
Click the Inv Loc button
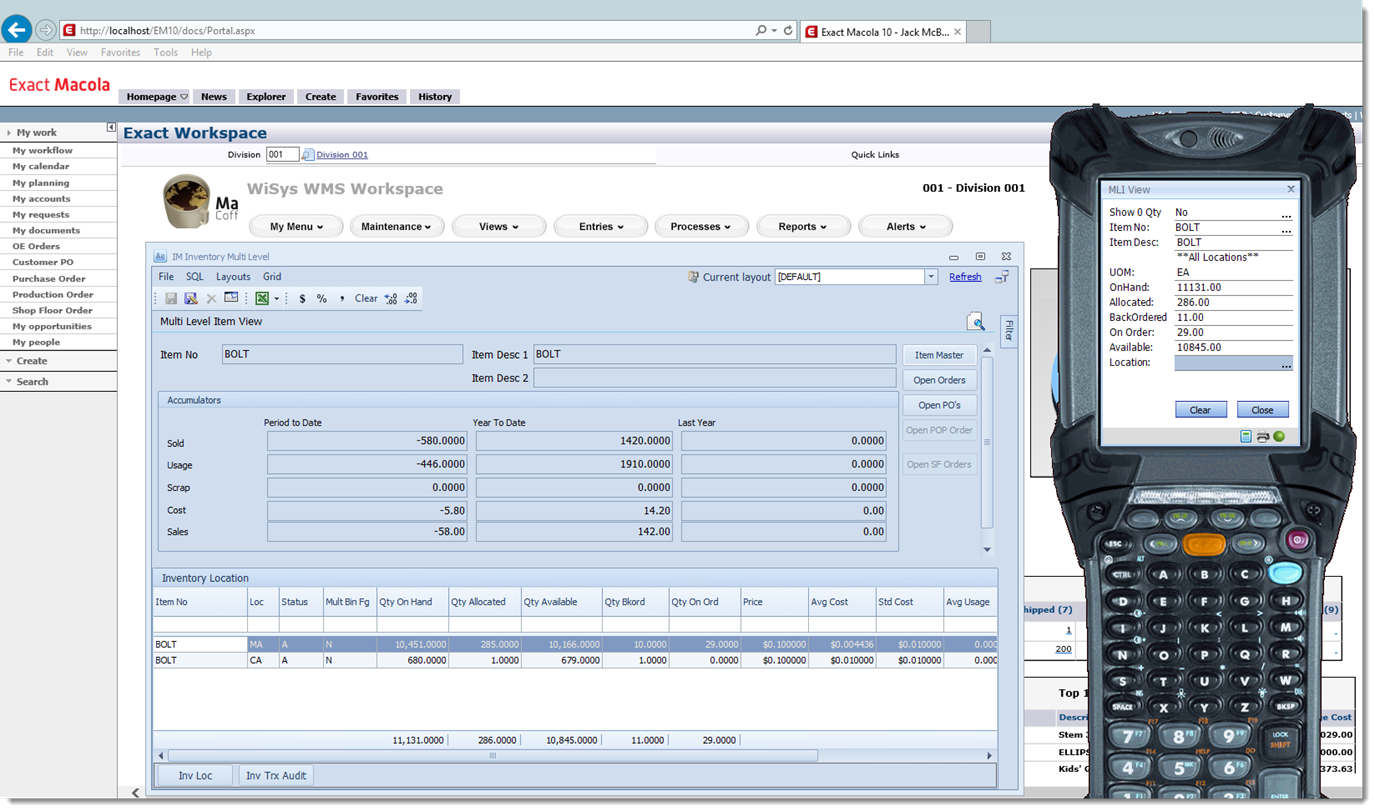195,775
